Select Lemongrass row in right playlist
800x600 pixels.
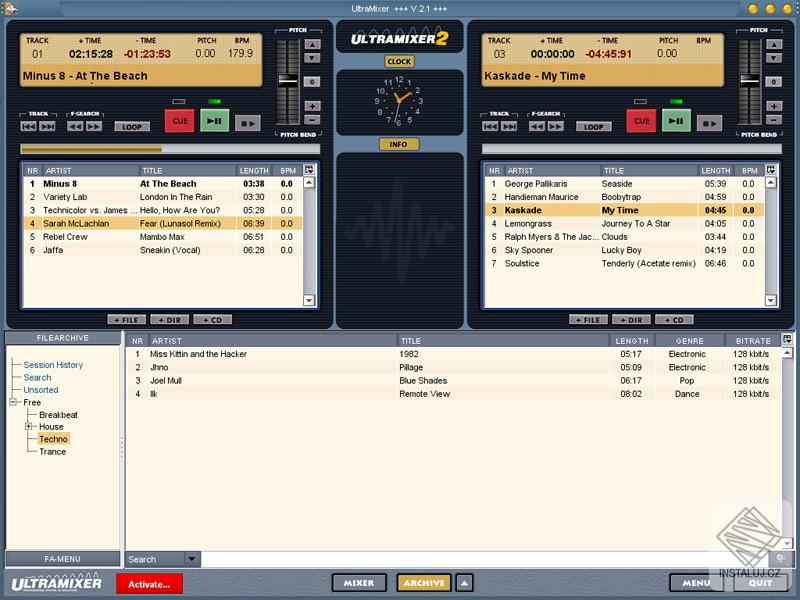coord(624,223)
